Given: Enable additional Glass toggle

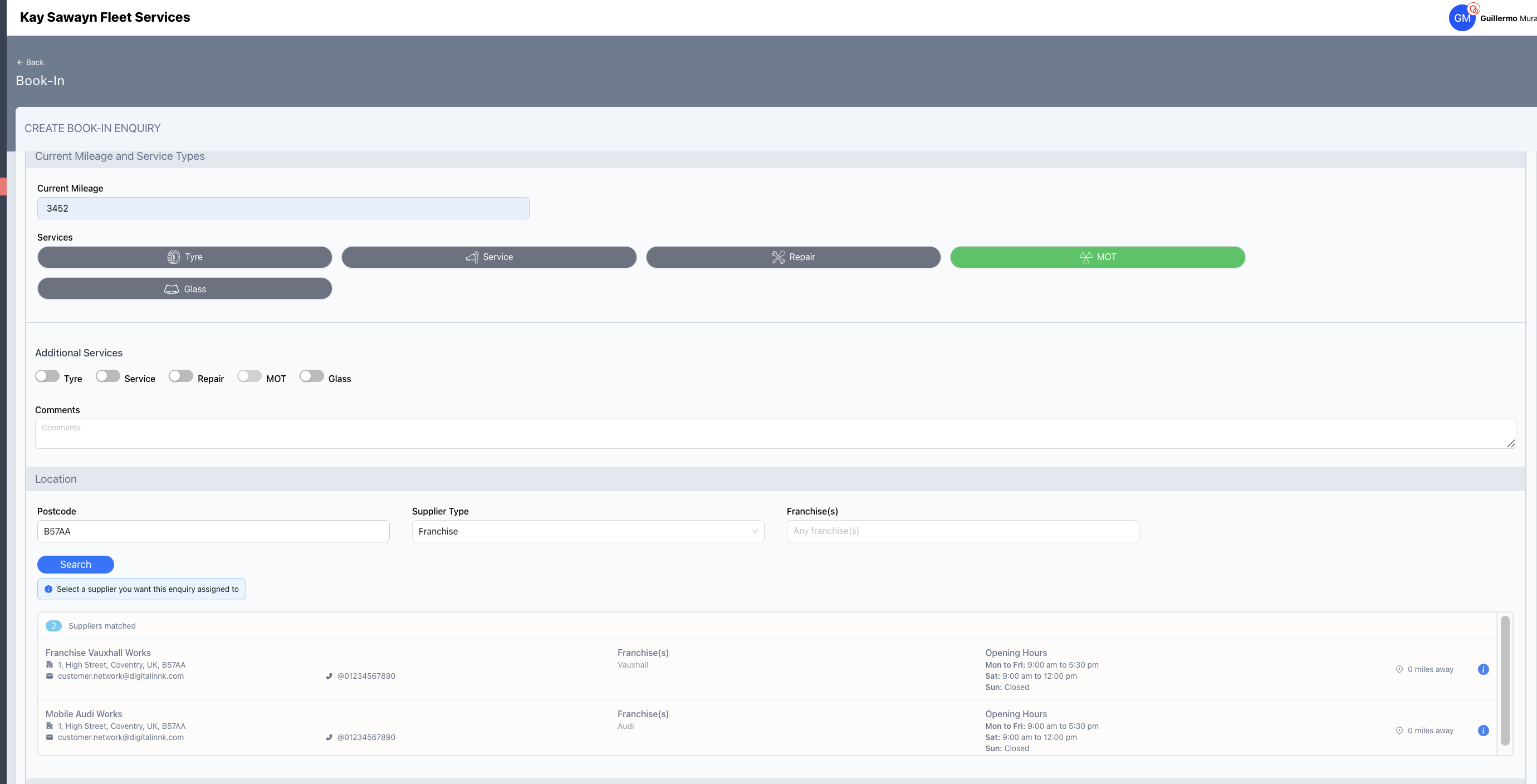Looking at the screenshot, I should (311, 376).
